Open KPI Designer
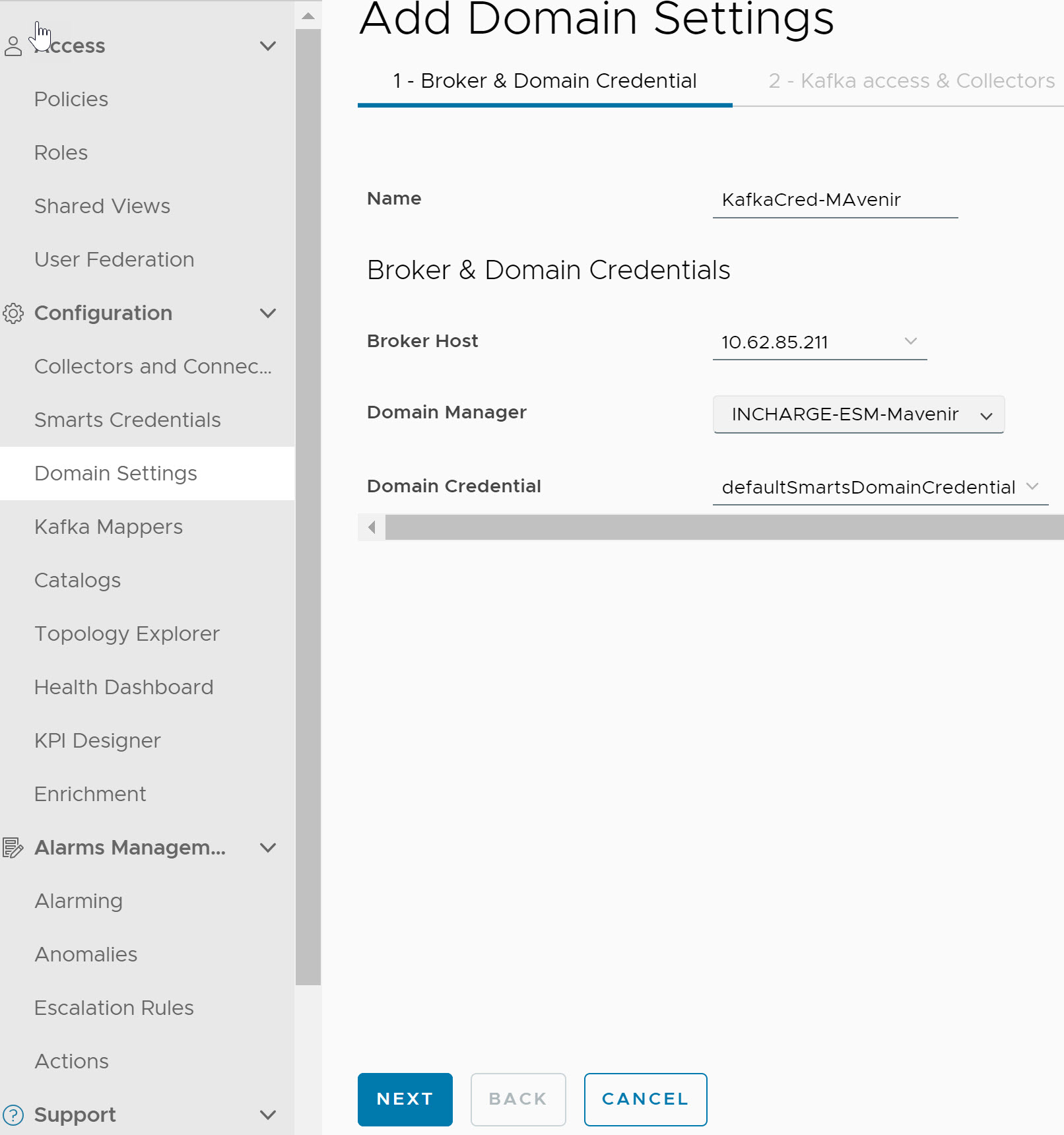The image size is (1064, 1135). click(x=97, y=740)
